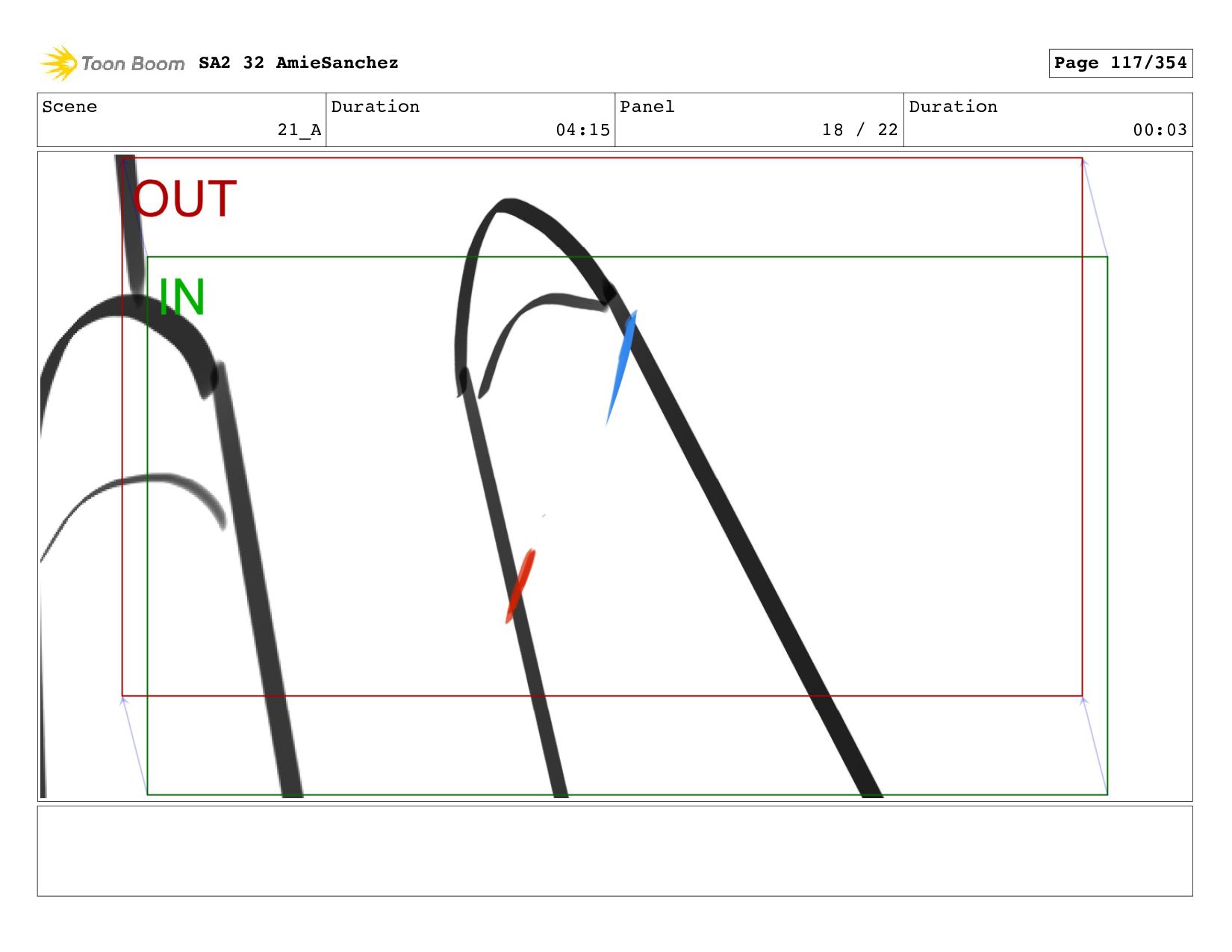Click the 'Page 117/354' box
The image size is (1232, 952).
[1120, 63]
